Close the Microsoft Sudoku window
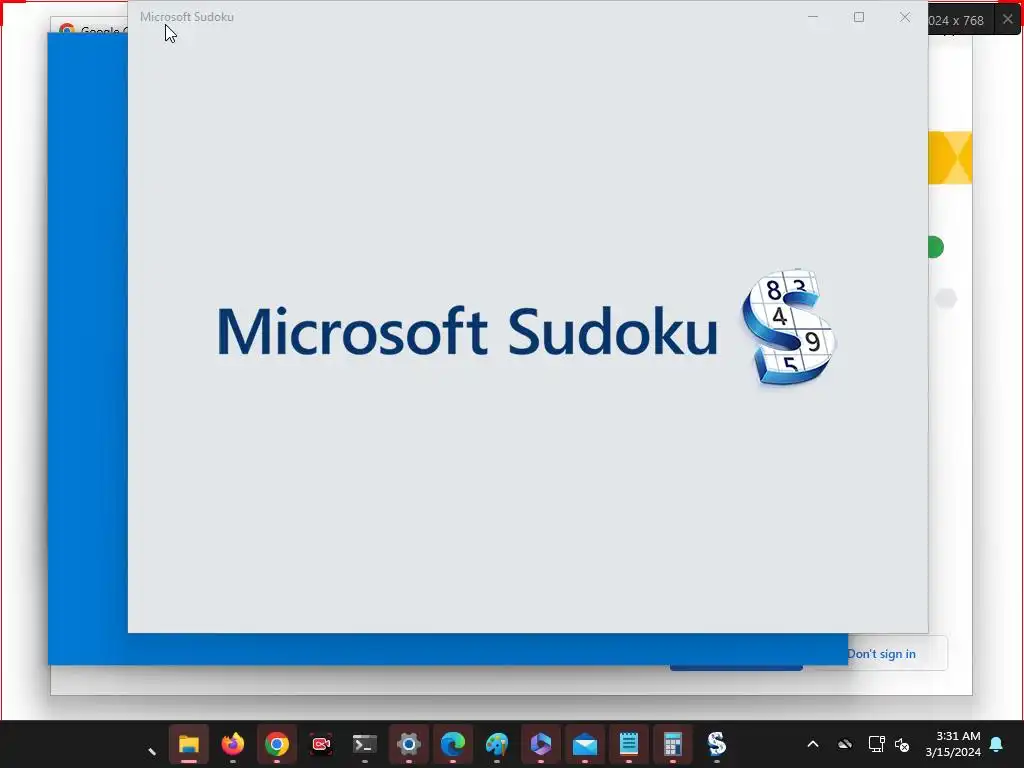The width and height of the screenshot is (1024, 768). pos(904,17)
